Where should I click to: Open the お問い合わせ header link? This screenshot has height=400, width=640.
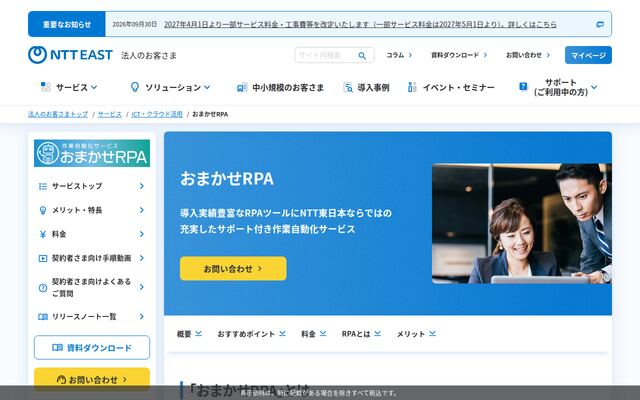528,55
